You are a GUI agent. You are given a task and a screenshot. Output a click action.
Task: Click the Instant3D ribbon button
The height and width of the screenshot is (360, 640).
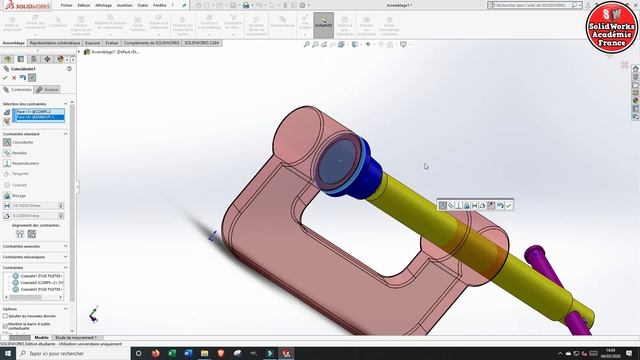coord(323,25)
